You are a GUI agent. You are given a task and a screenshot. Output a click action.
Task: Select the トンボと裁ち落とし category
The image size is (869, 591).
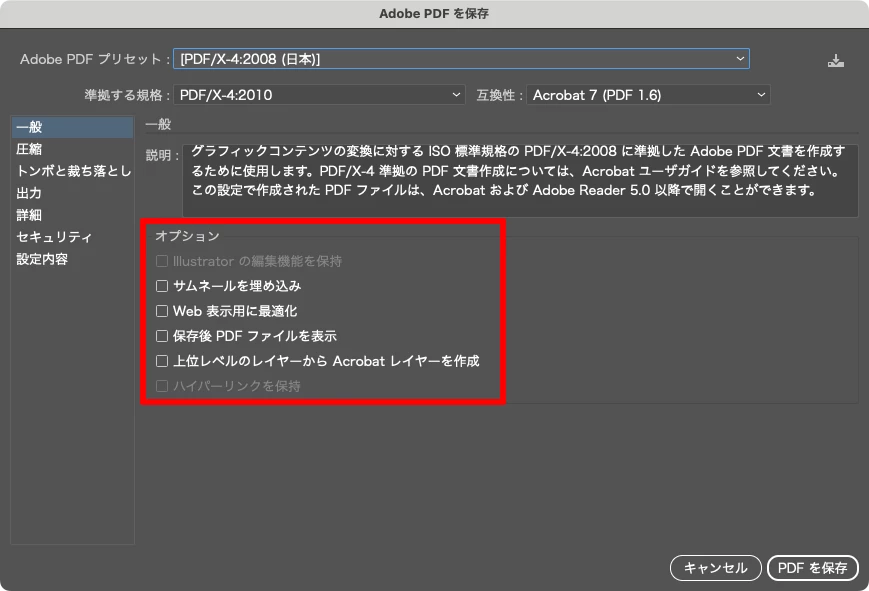[x=72, y=171]
